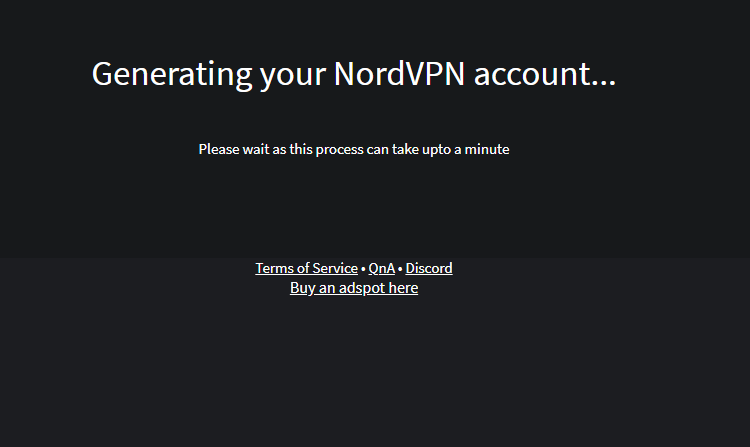The height and width of the screenshot is (447, 750).
Task: Open the QnA link
Action: (x=381, y=268)
